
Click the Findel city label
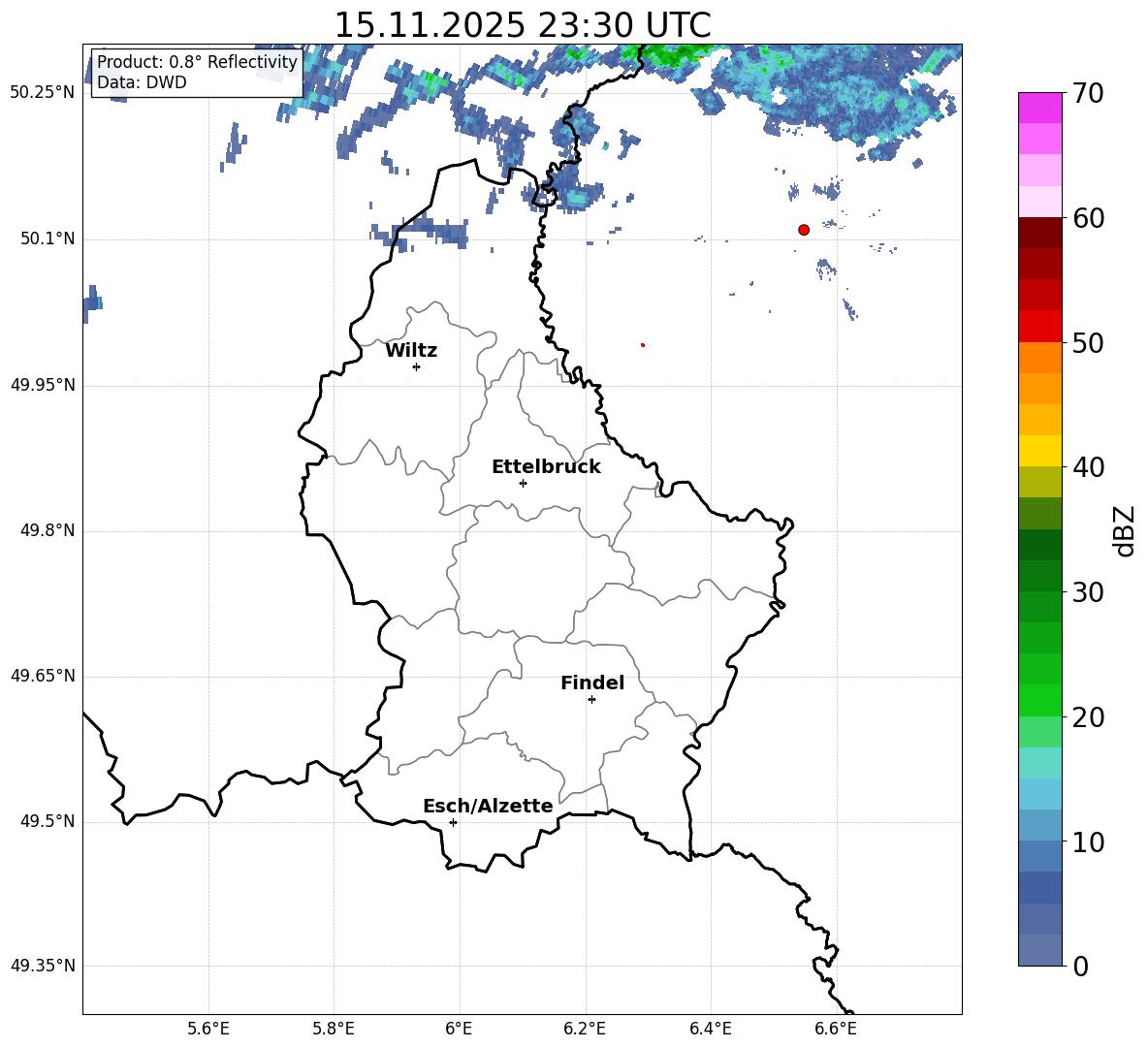click(592, 683)
